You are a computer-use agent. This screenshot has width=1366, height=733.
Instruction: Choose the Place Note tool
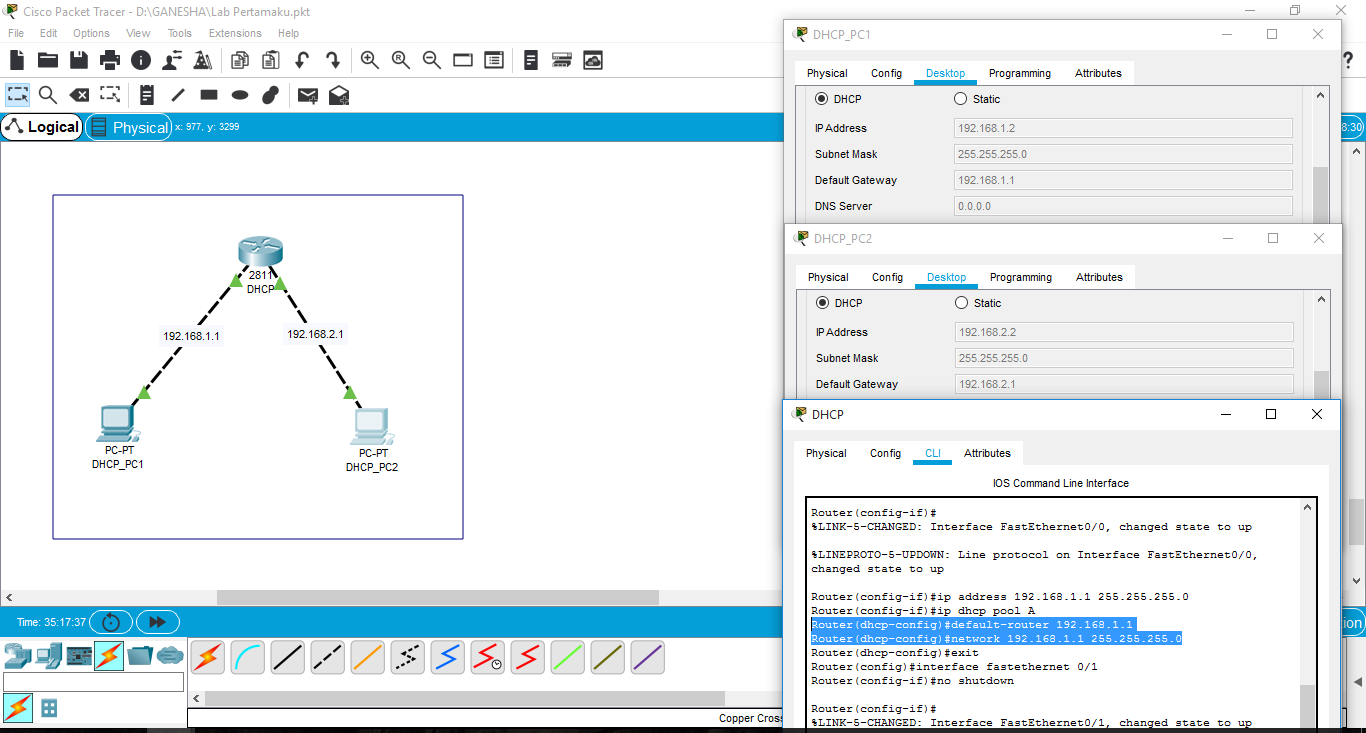[147, 95]
